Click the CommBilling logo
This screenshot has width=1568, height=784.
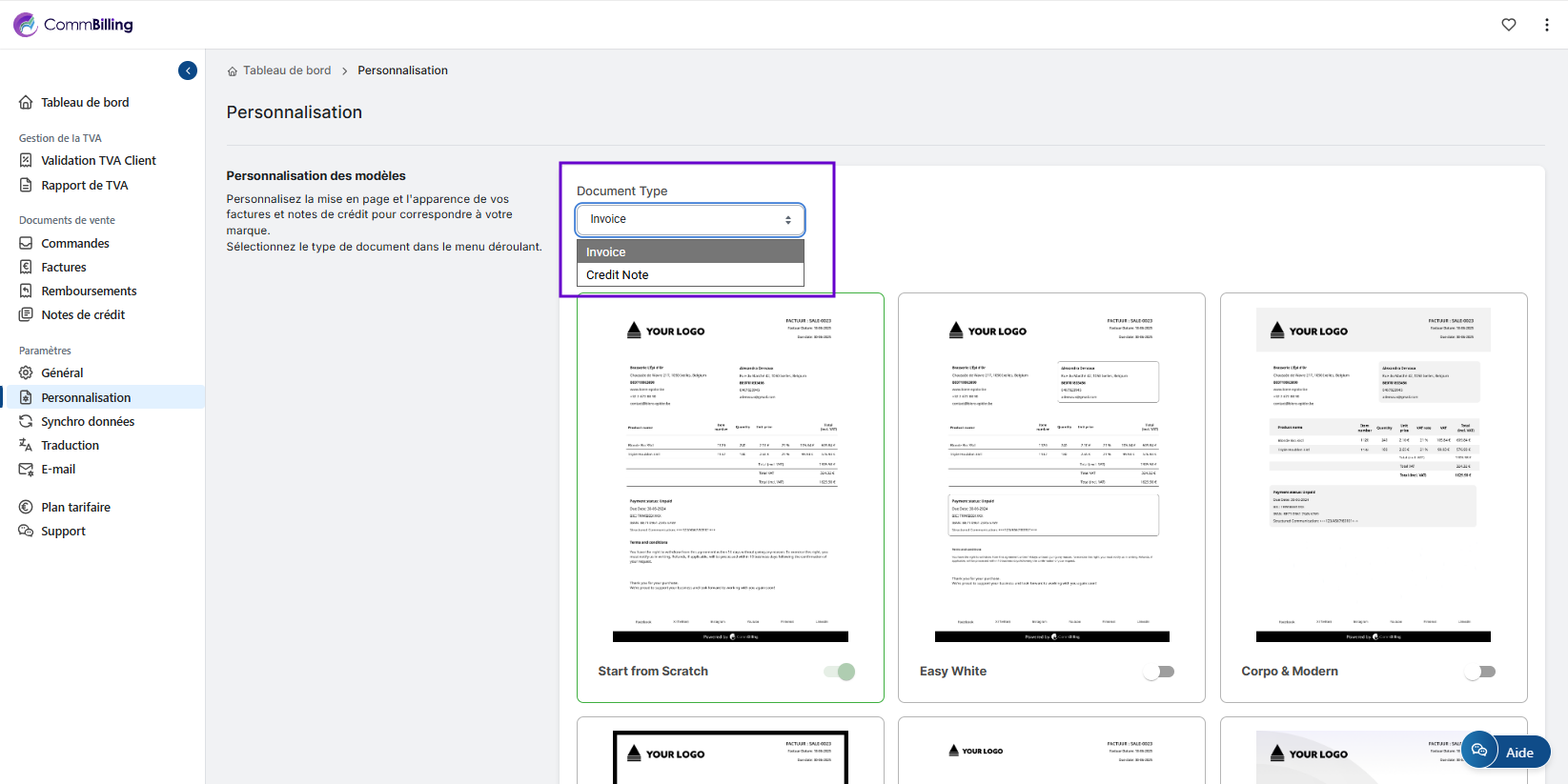click(x=74, y=25)
